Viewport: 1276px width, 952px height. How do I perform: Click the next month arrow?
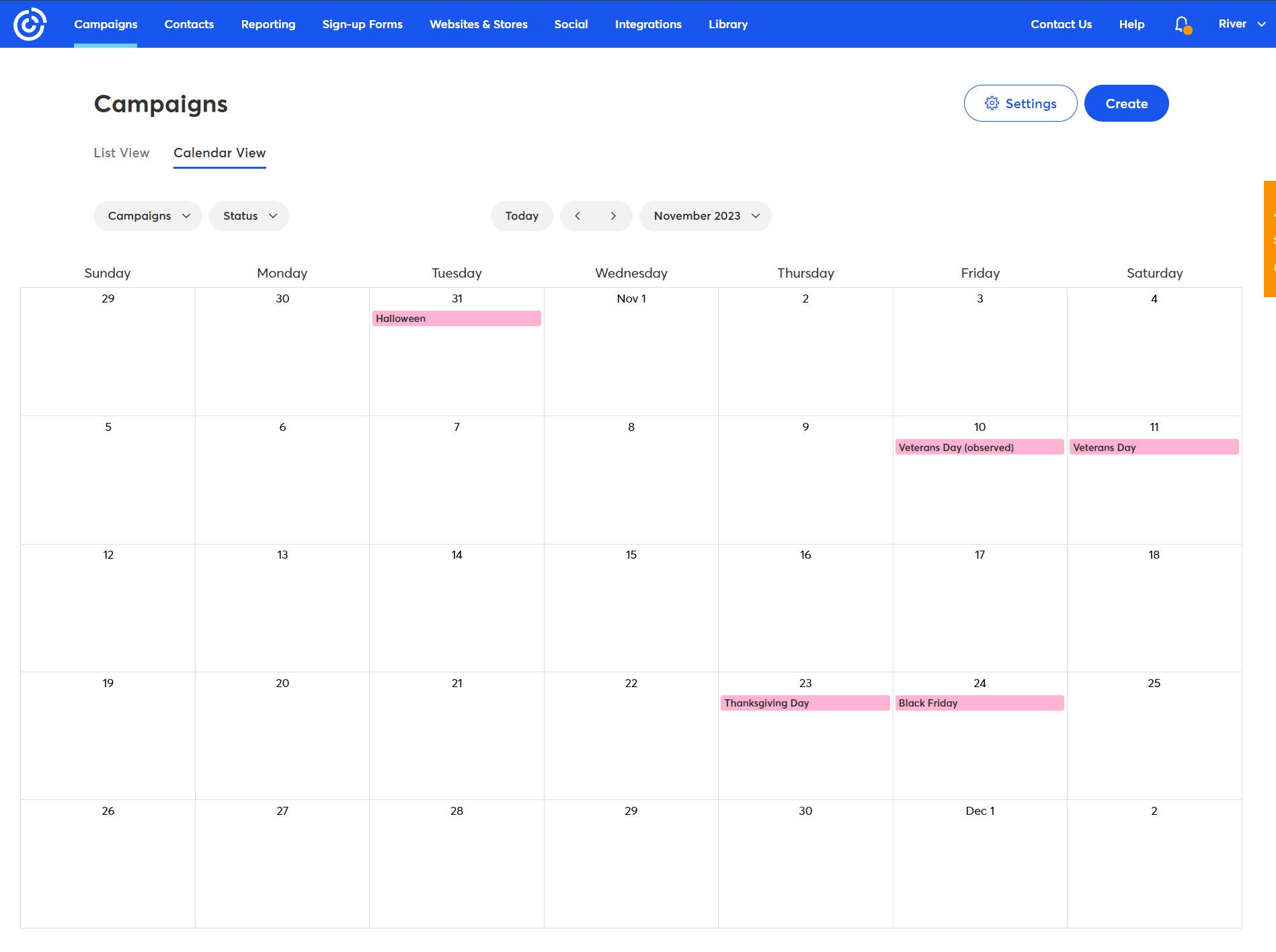[x=613, y=216]
